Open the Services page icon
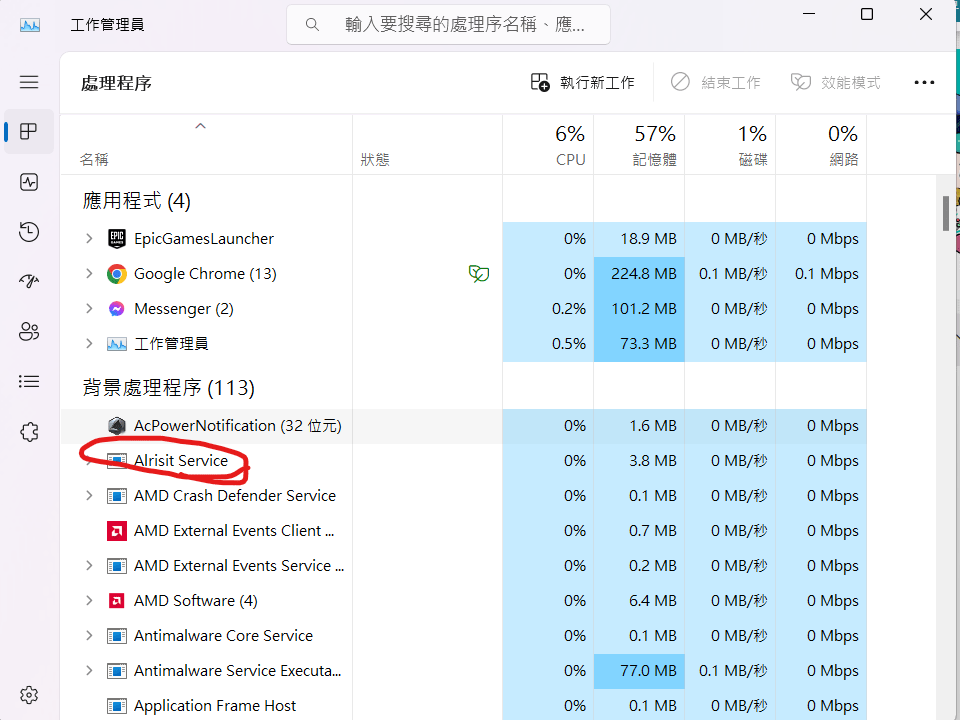The width and height of the screenshot is (960, 720). pyautogui.click(x=29, y=432)
